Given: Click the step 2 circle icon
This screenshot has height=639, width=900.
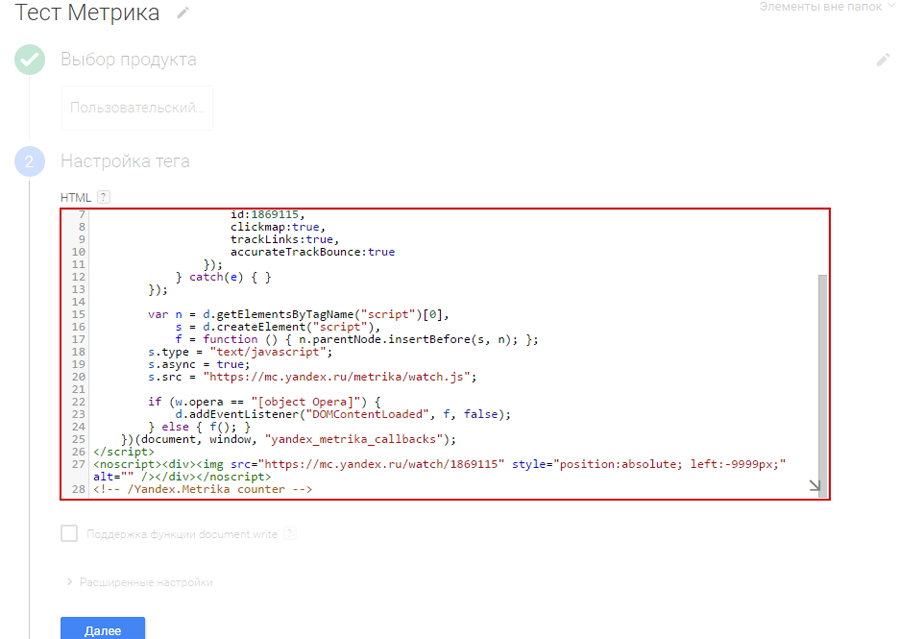Looking at the screenshot, I should coord(29,162).
